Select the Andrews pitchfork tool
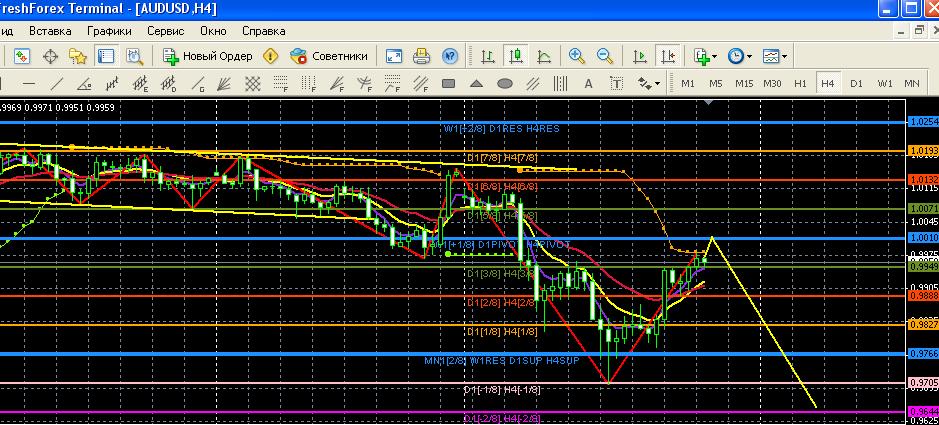Screen dimensions: 939x425 pyautogui.click(x=532, y=84)
